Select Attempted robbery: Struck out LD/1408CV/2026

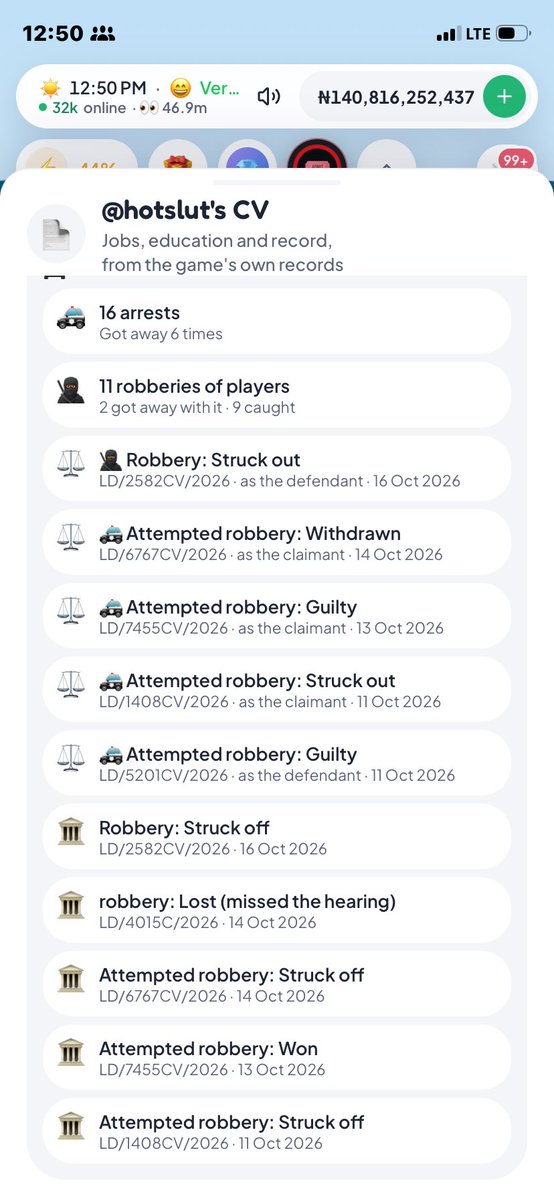276,689
